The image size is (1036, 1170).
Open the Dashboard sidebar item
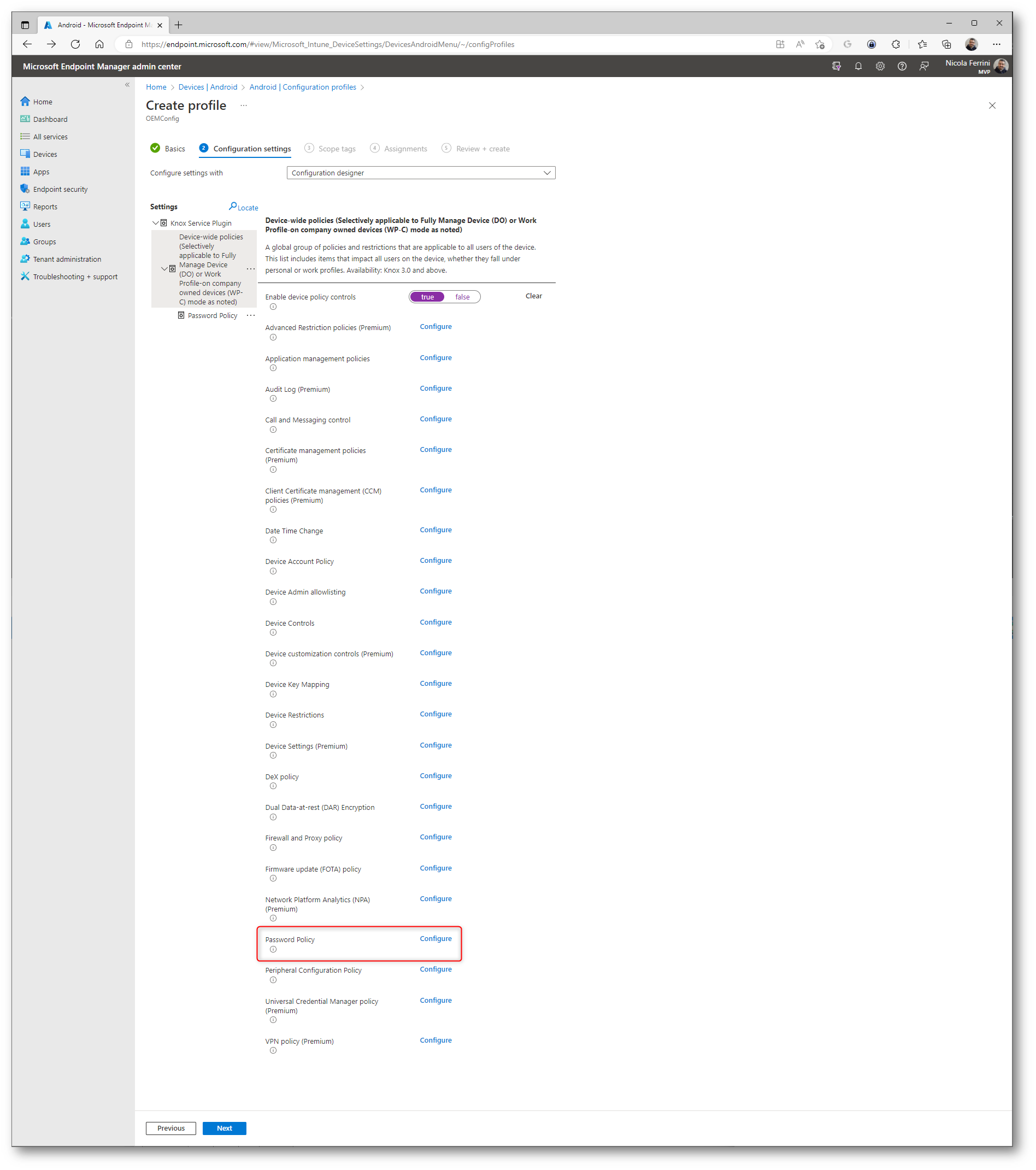44,119
